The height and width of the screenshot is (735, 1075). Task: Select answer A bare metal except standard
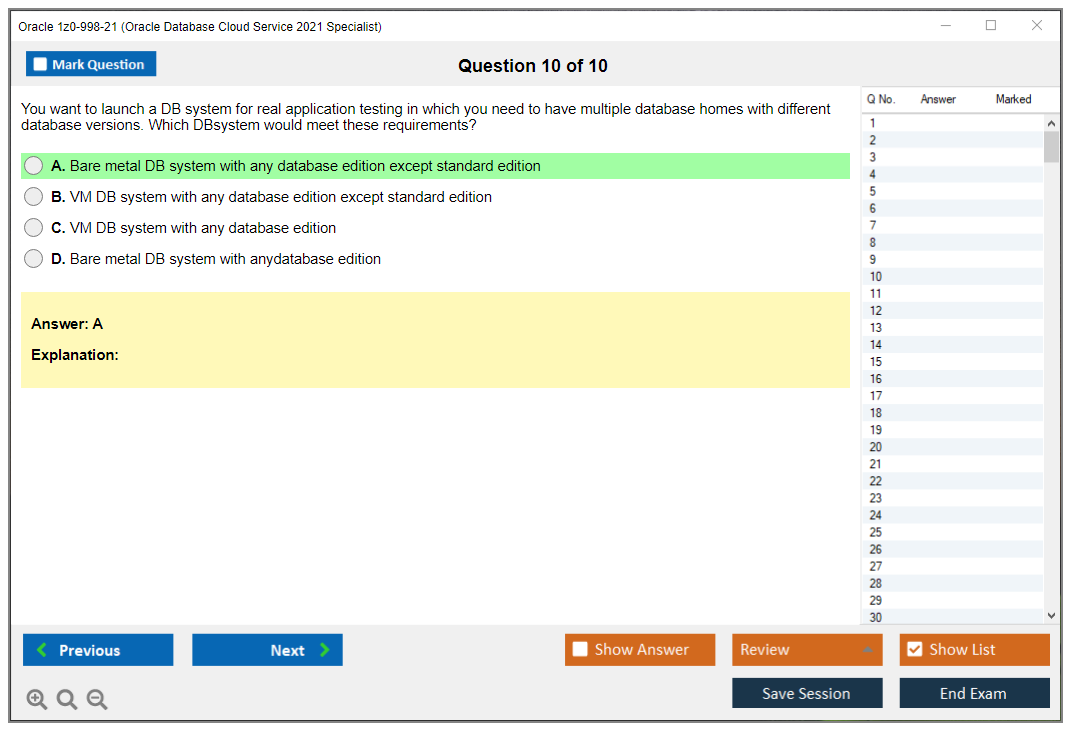pyautogui.click(x=34, y=166)
